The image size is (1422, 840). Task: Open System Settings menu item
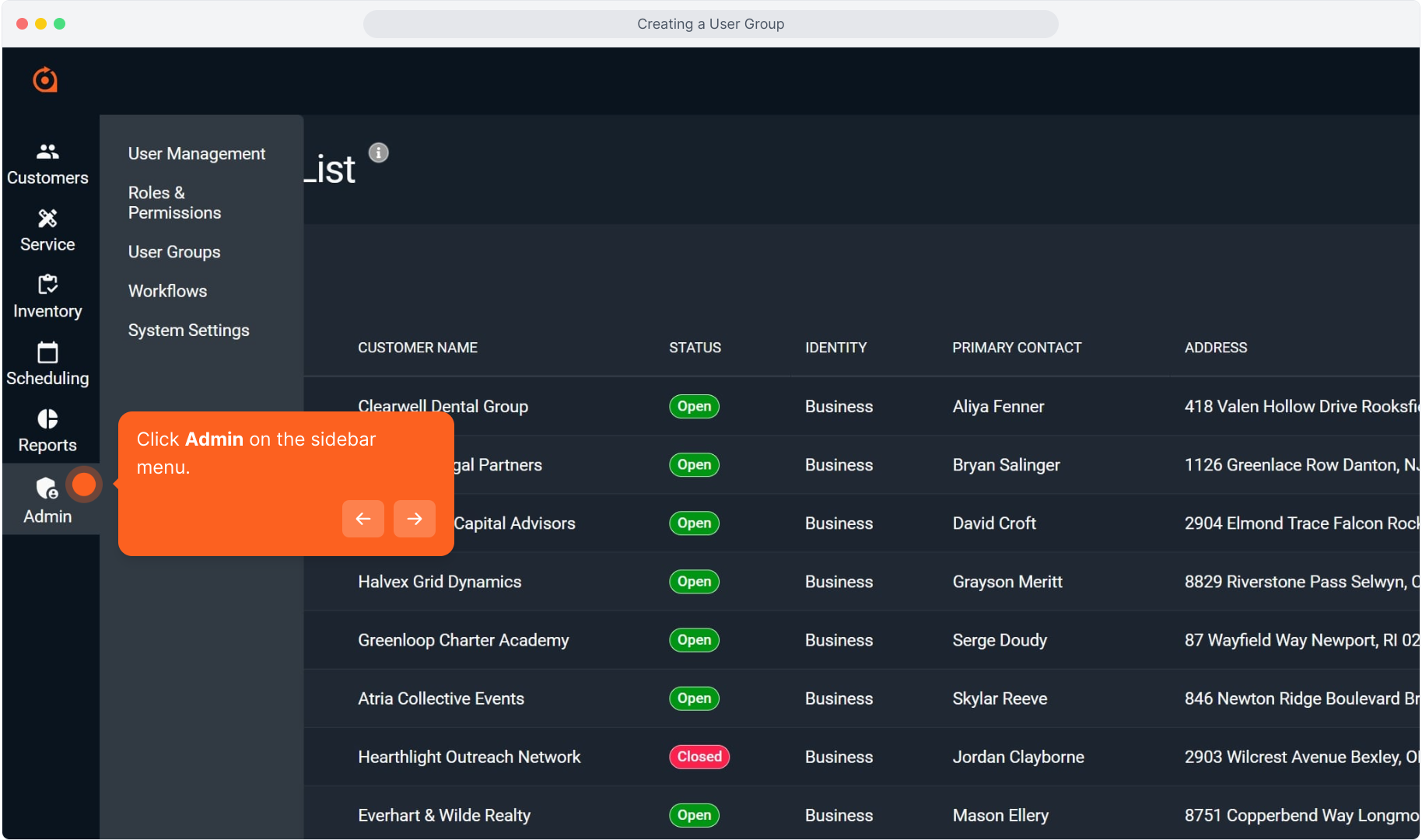188,330
